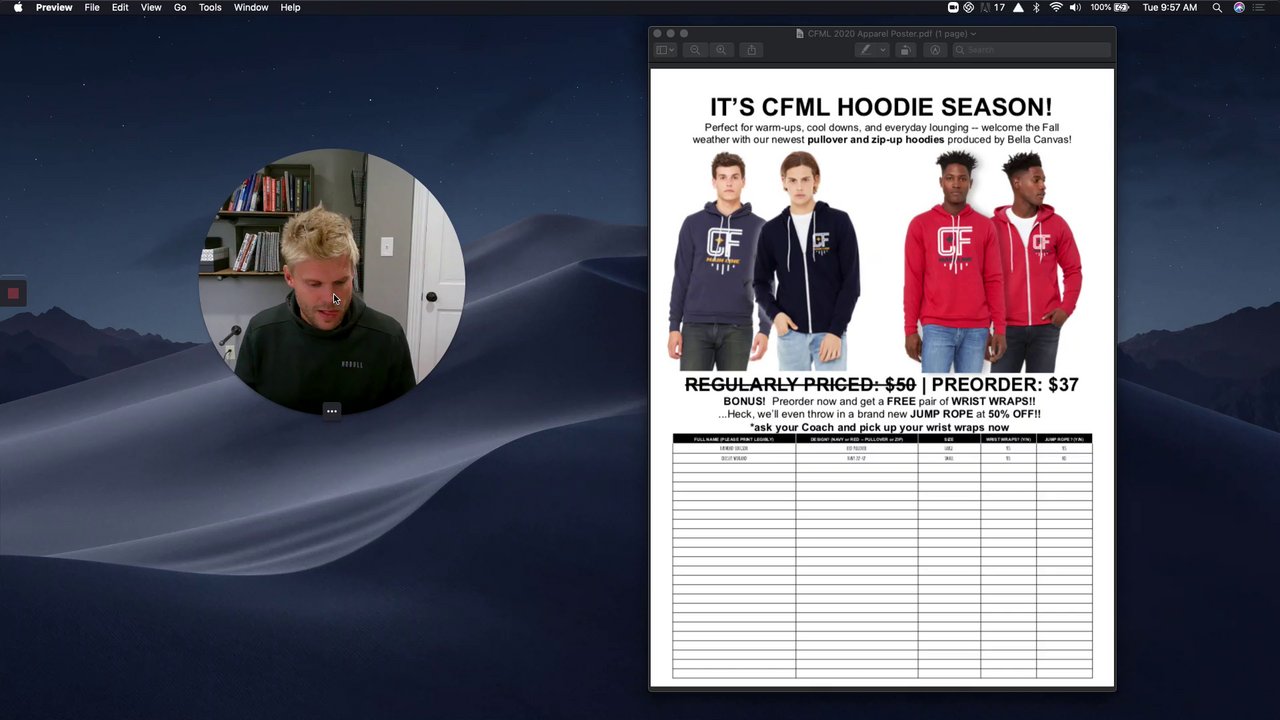Click the SIZE column header
The width and height of the screenshot is (1280, 720).
tap(949, 439)
